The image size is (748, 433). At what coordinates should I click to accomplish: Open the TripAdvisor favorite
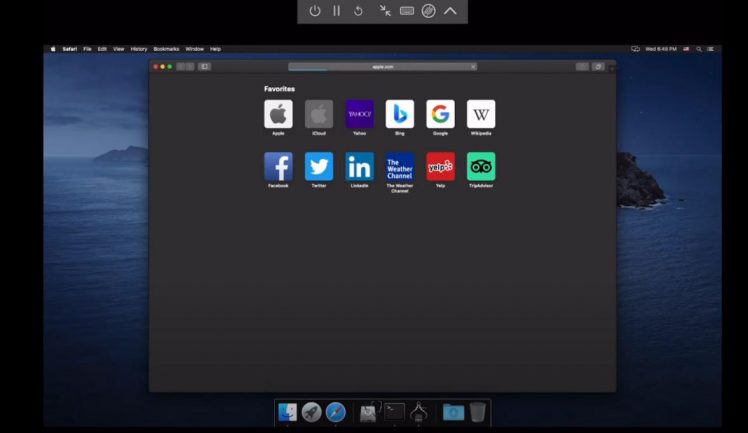pos(481,166)
